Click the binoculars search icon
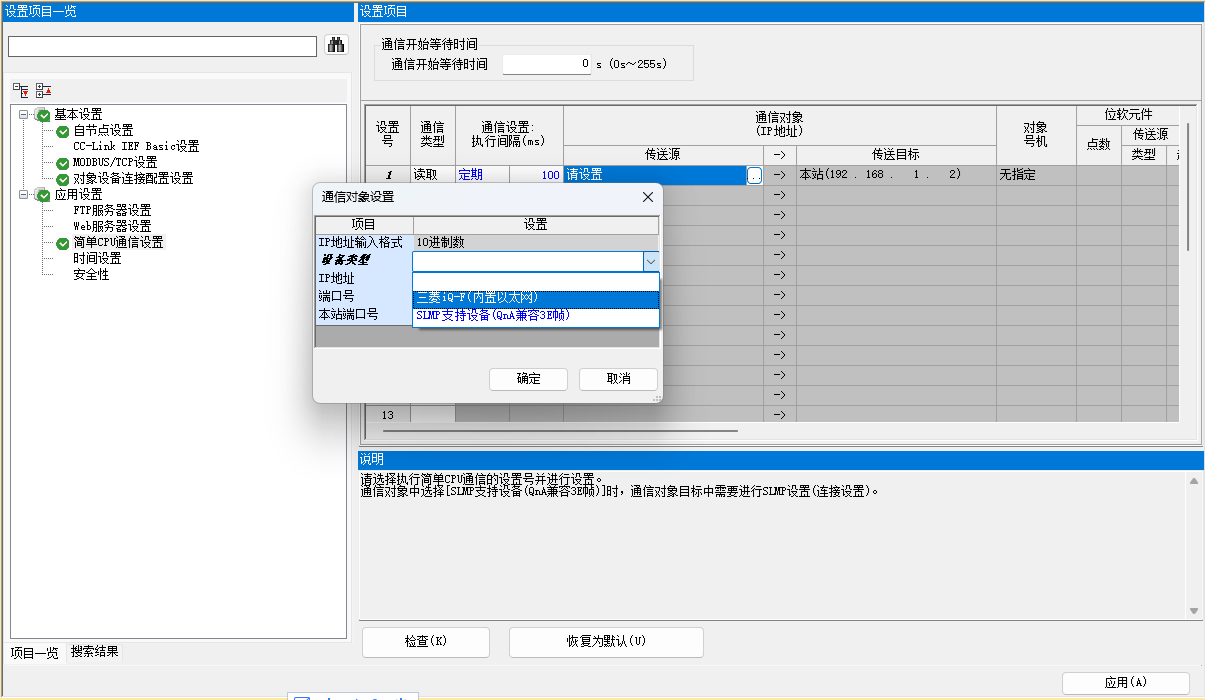This screenshot has height=700, width=1205. pyautogui.click(x=336, y=46)
